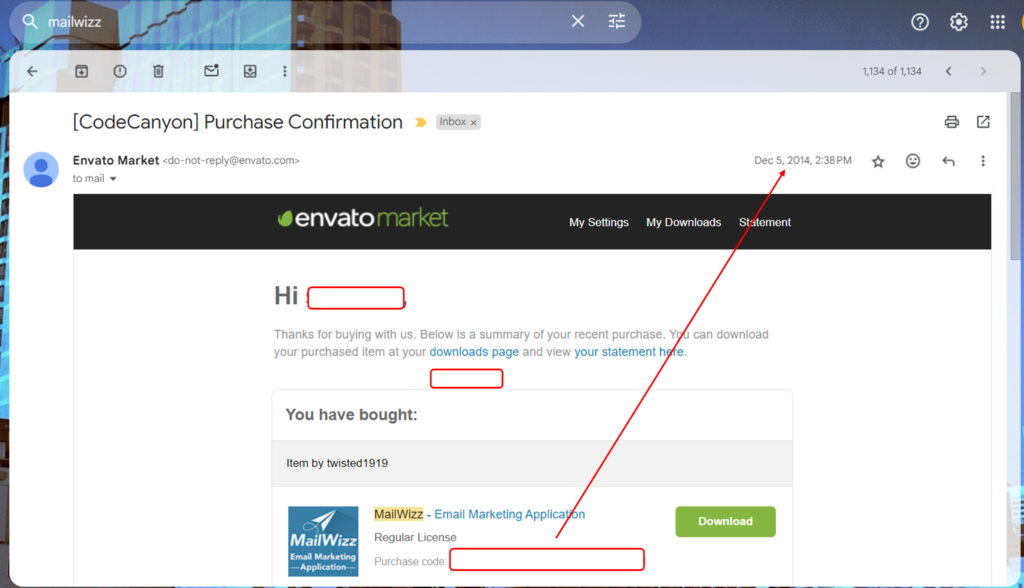Open the Gmail support help icon
This screenshot has height=588, width=1024.
click(920, 22)
